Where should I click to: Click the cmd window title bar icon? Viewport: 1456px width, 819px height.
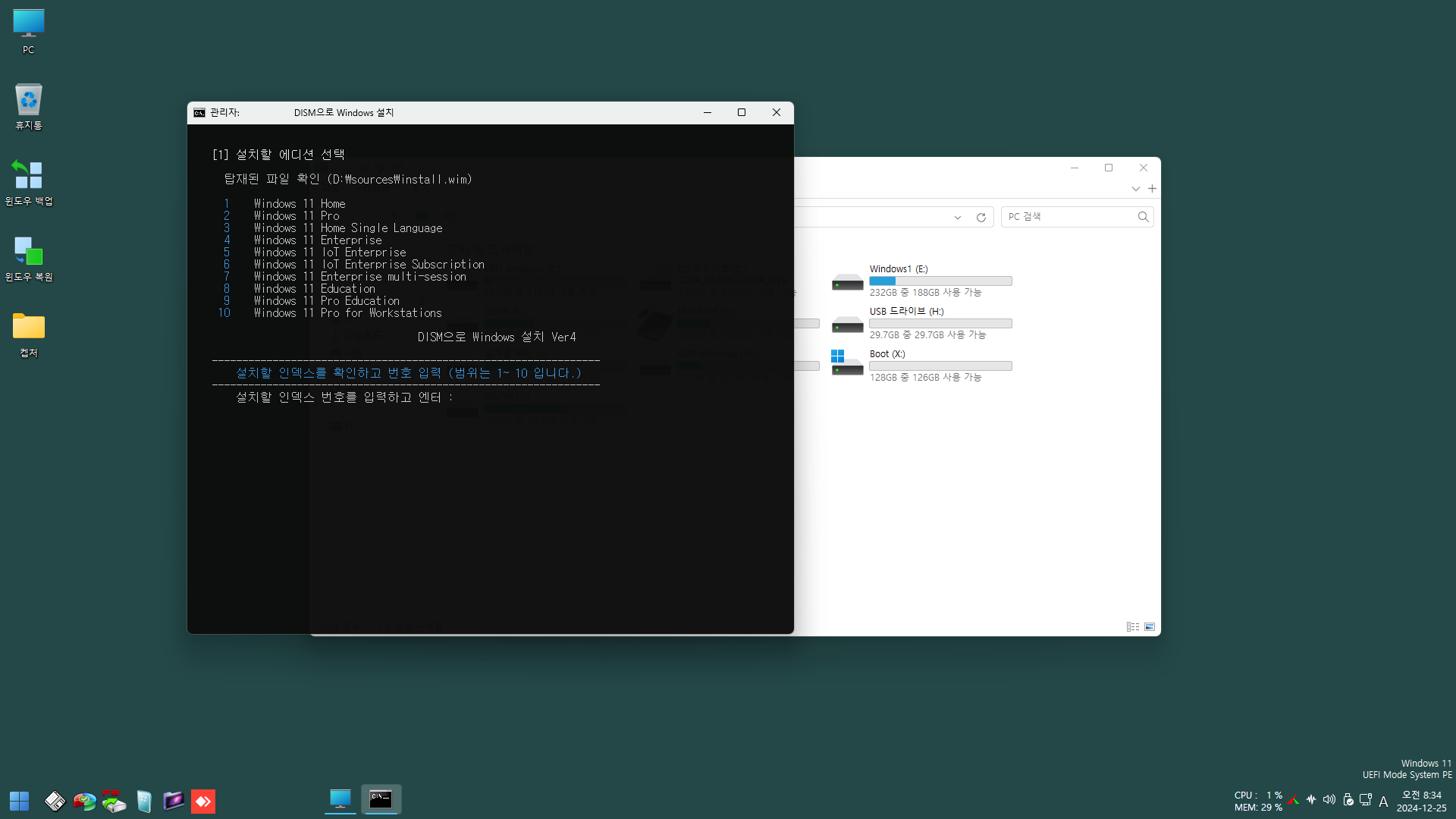pyautogui.click(x=199, y=113)
